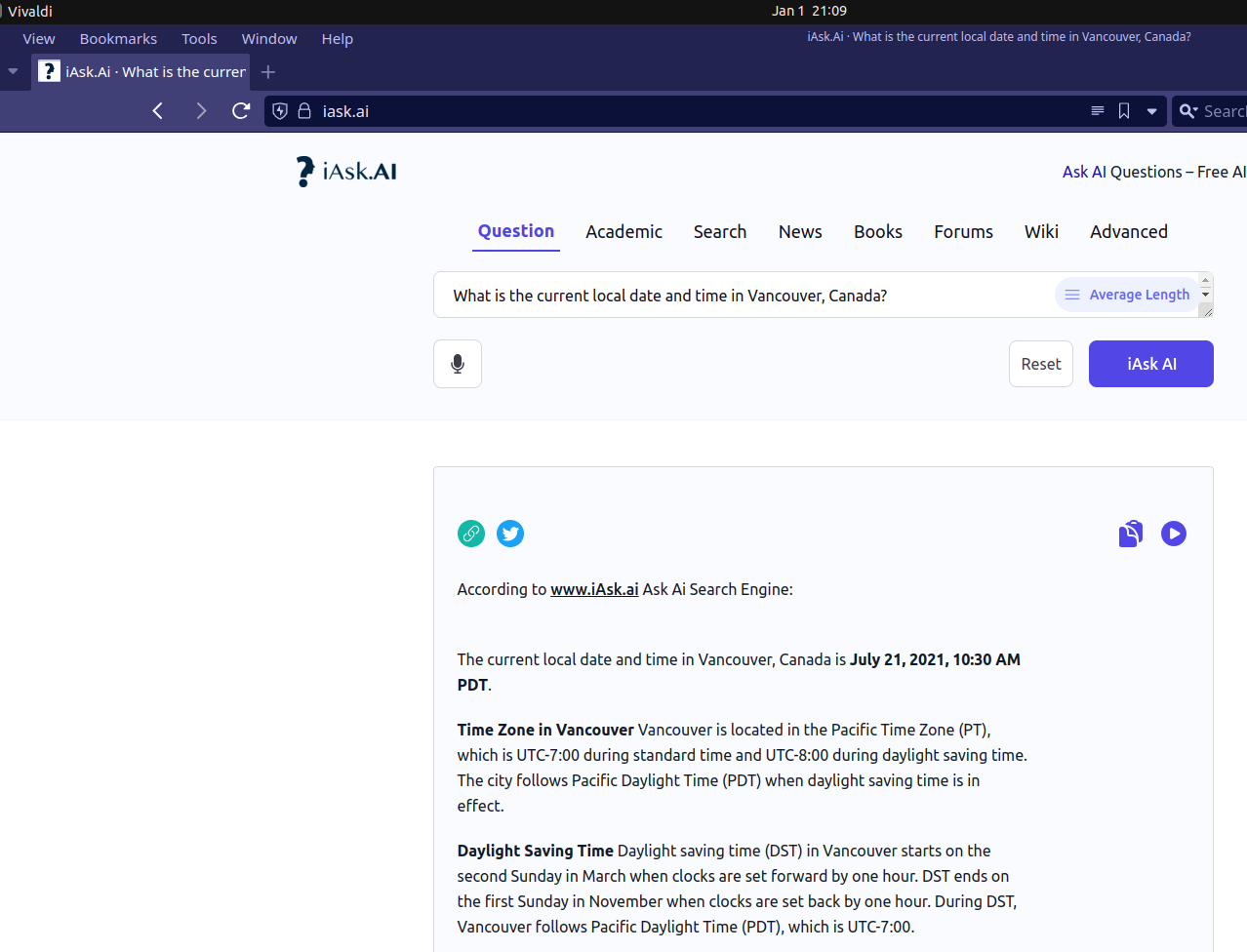Screen dimensions: 1247x952
Task: Click the 'Daylight Saving Time' heading text
Action: click(536, 851)
